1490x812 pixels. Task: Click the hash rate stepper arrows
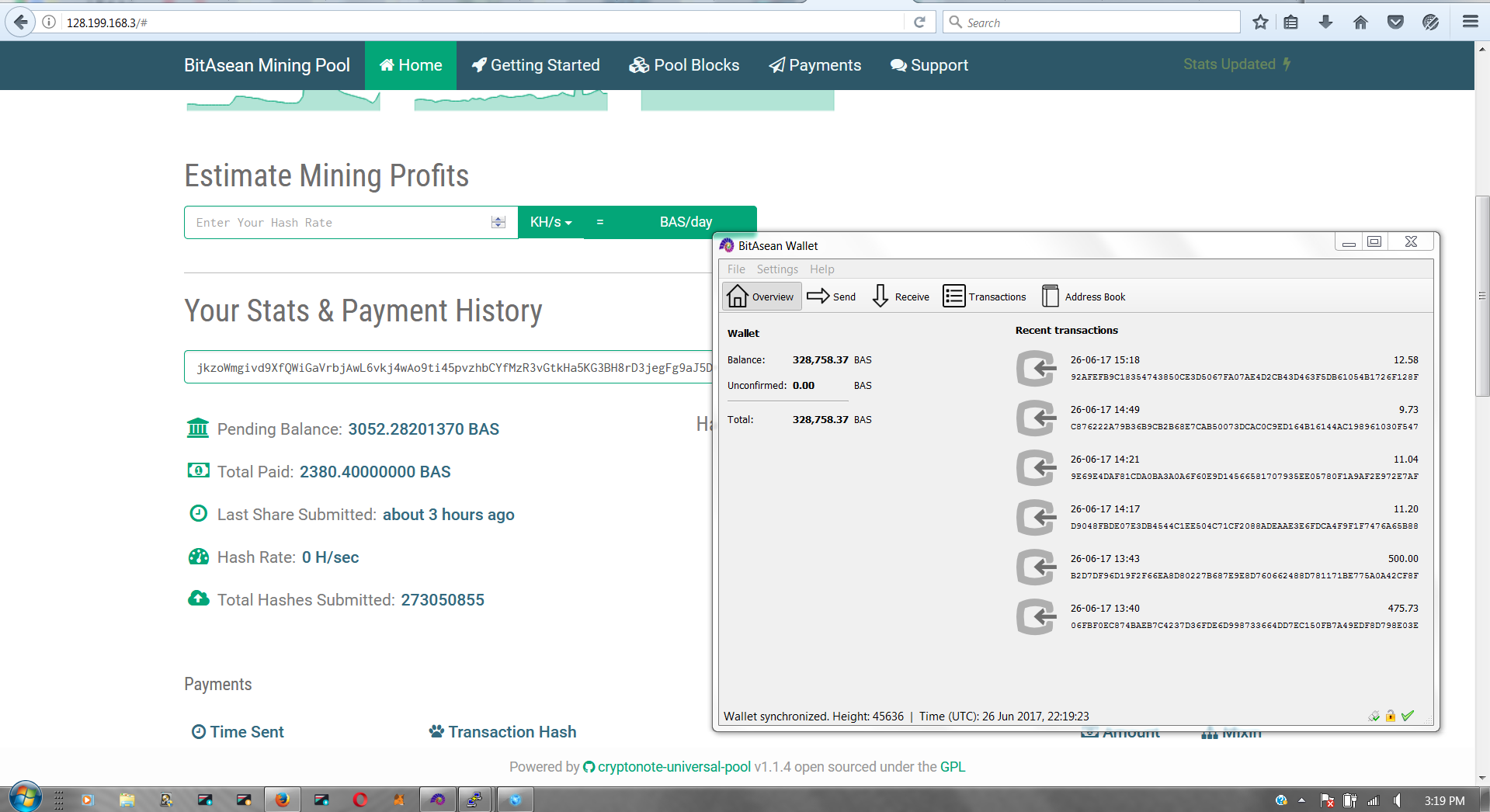click(x=498, y=223)
